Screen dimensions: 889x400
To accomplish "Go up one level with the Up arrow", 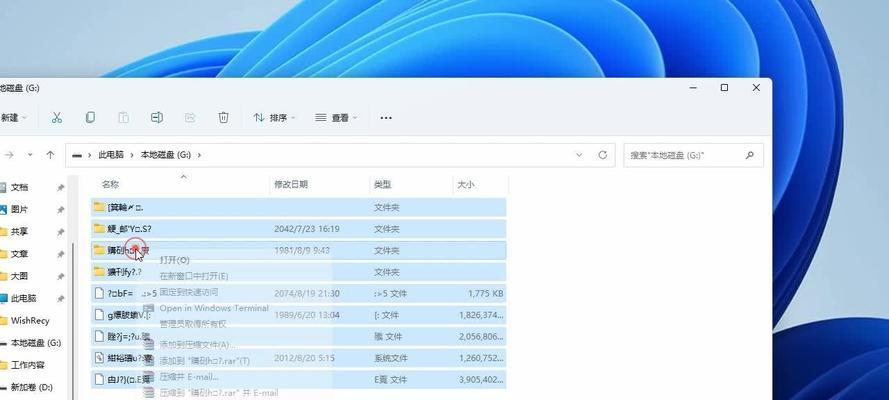I will tap(50, 155).
